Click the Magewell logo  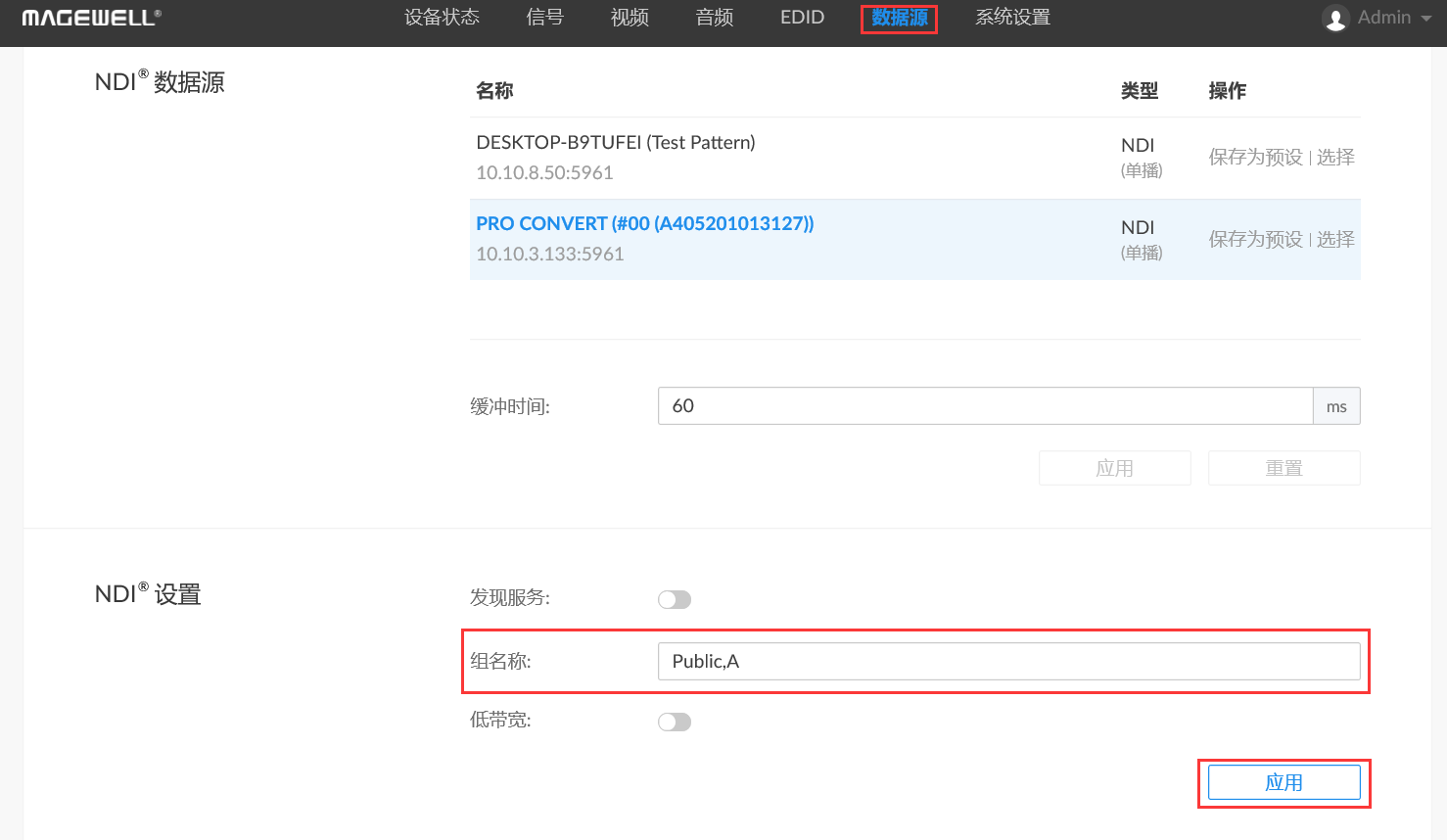[x=91, y=18]
